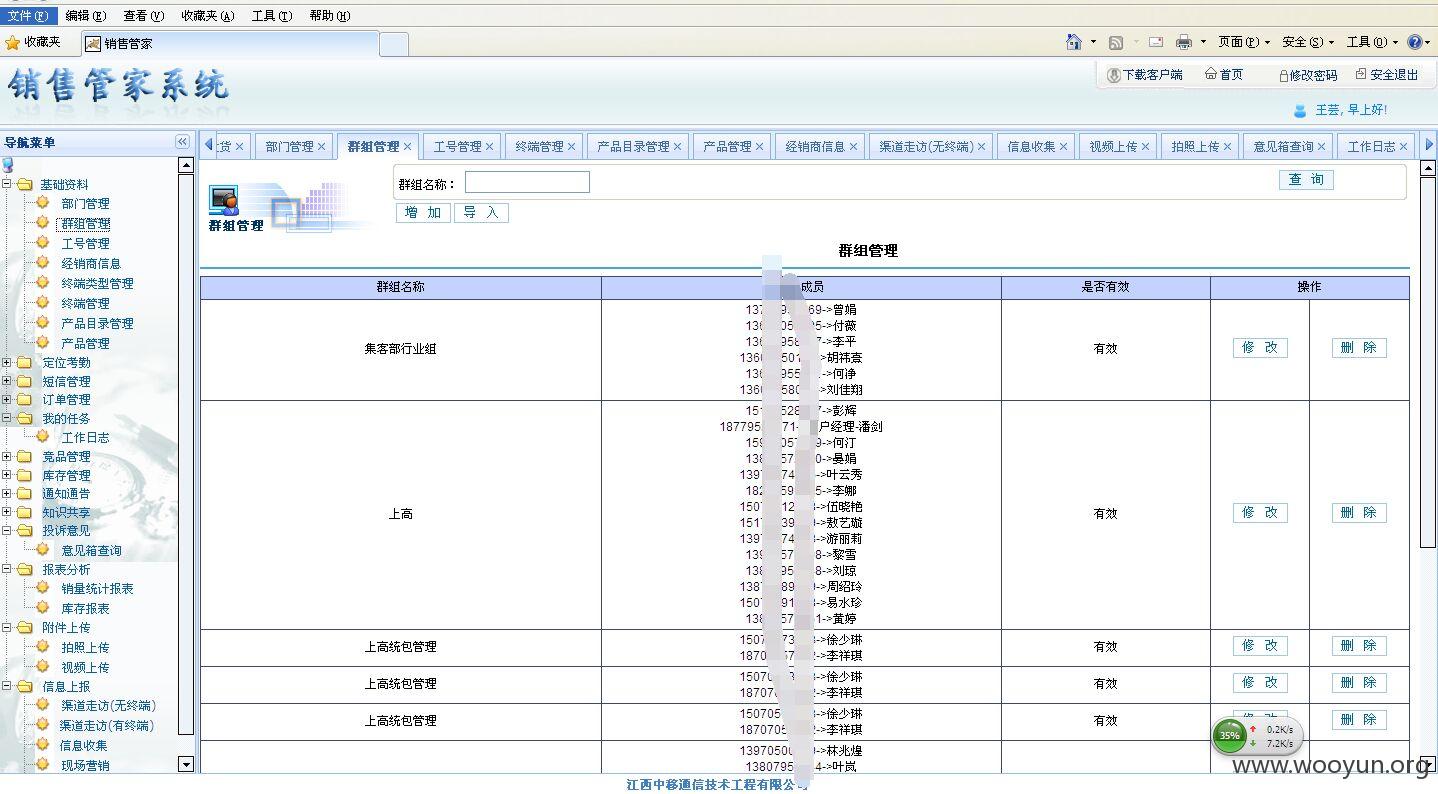Close the 经销商信息 tab

point(853,147)
